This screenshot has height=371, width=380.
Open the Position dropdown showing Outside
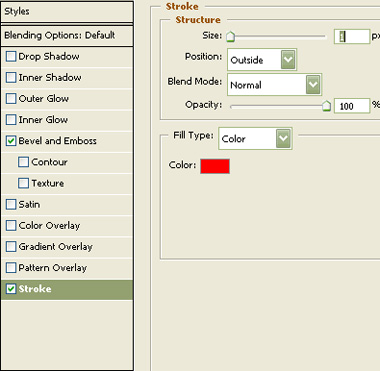(x=262, y=60)
